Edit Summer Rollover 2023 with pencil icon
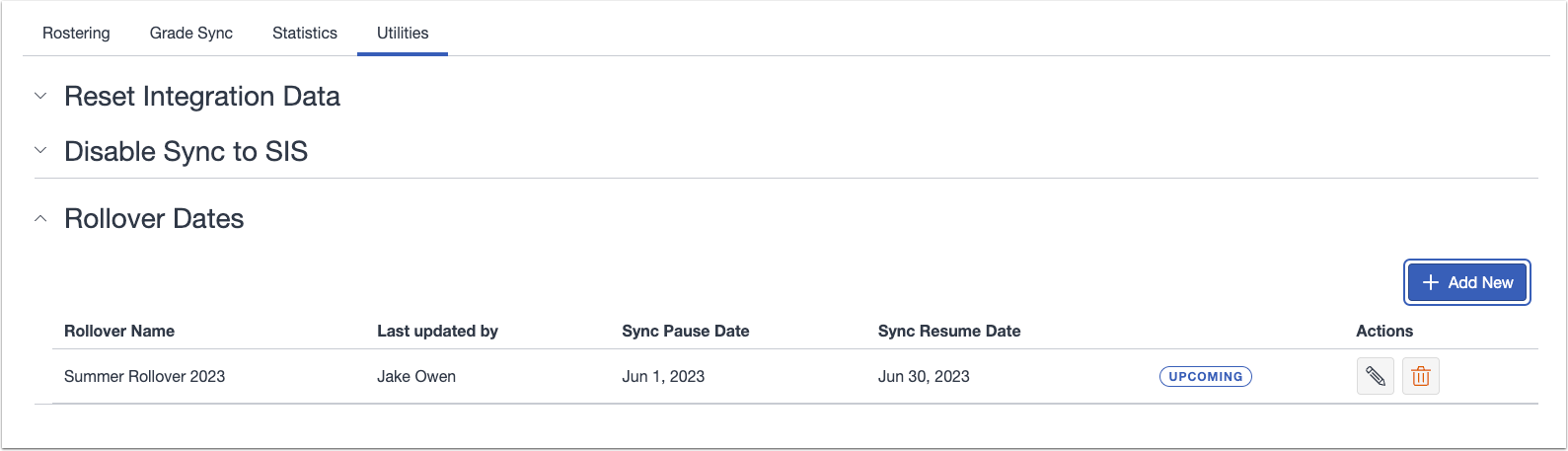Image resolution: width=1568 pixels, height=451 pixels. pos(1375,376)
